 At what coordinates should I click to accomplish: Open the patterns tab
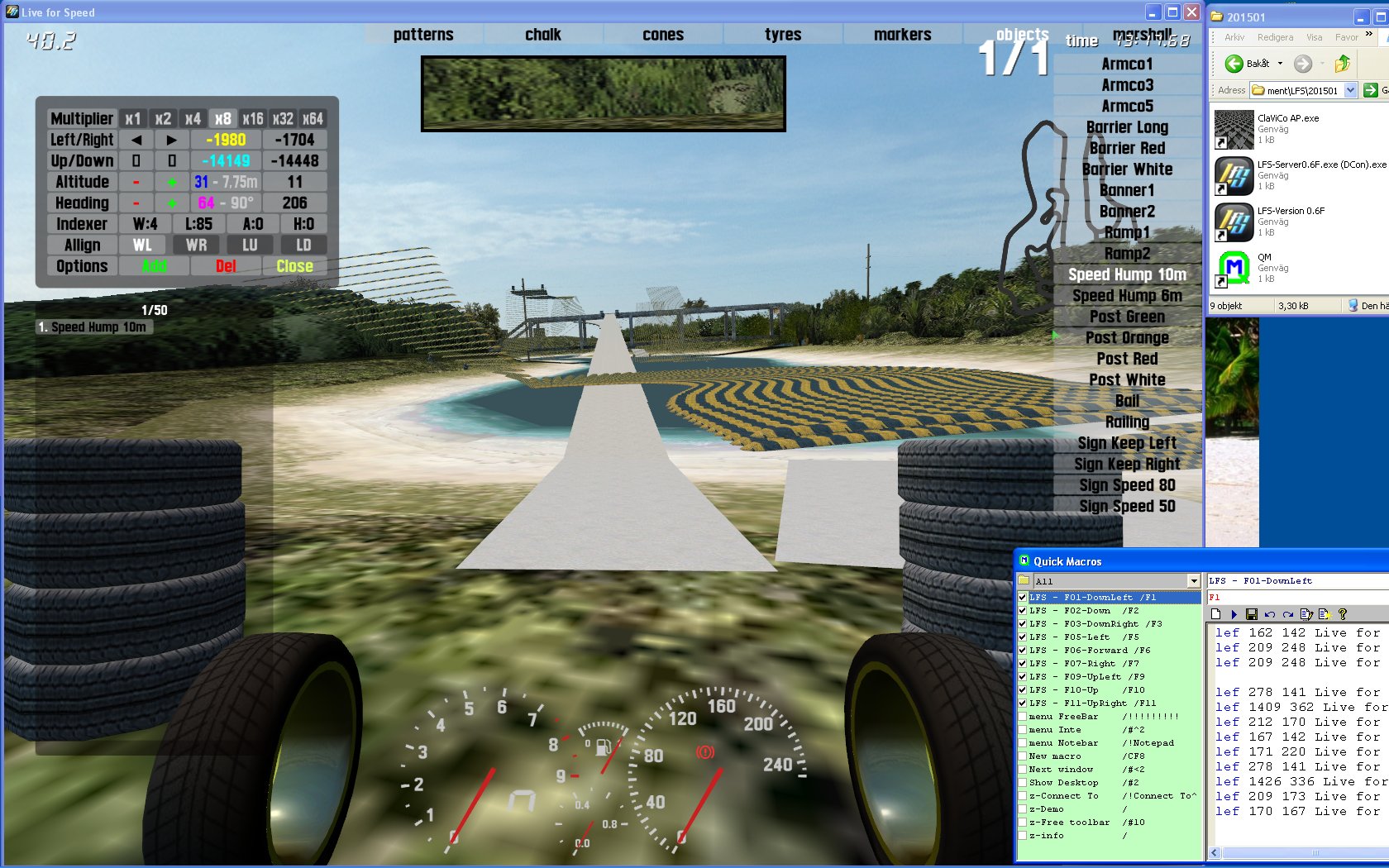click(423, 34)
